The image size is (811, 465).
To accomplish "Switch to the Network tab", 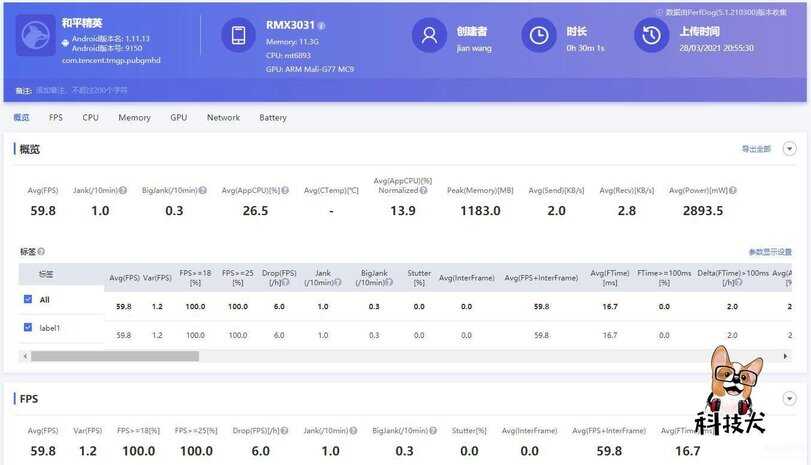I will 223,117.
